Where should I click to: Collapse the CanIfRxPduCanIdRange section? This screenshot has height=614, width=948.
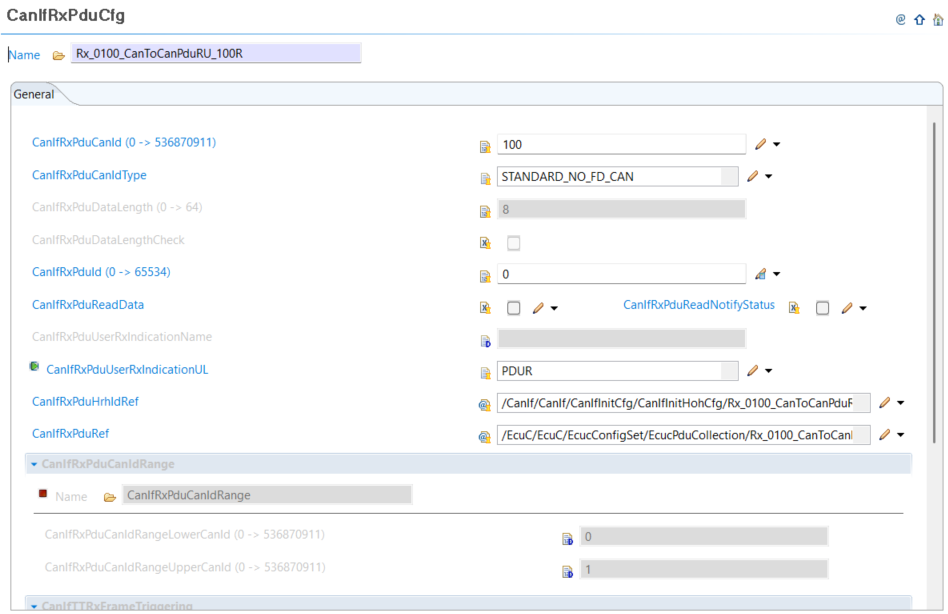(34, 464)
